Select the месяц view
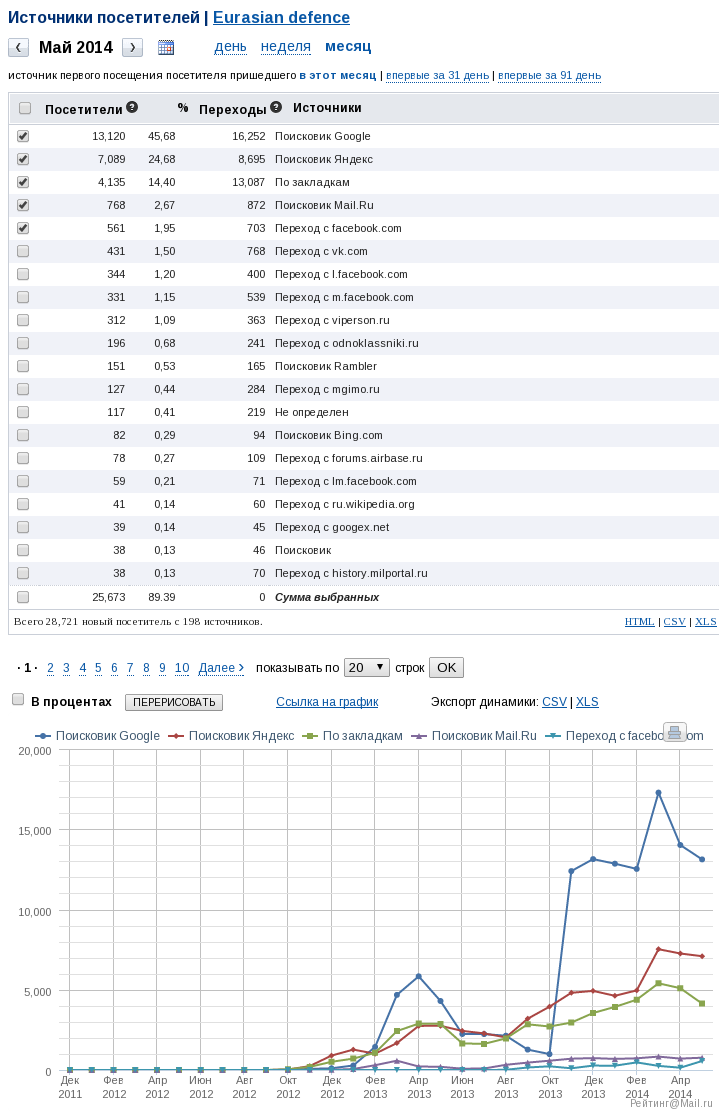 coord(348,47)
